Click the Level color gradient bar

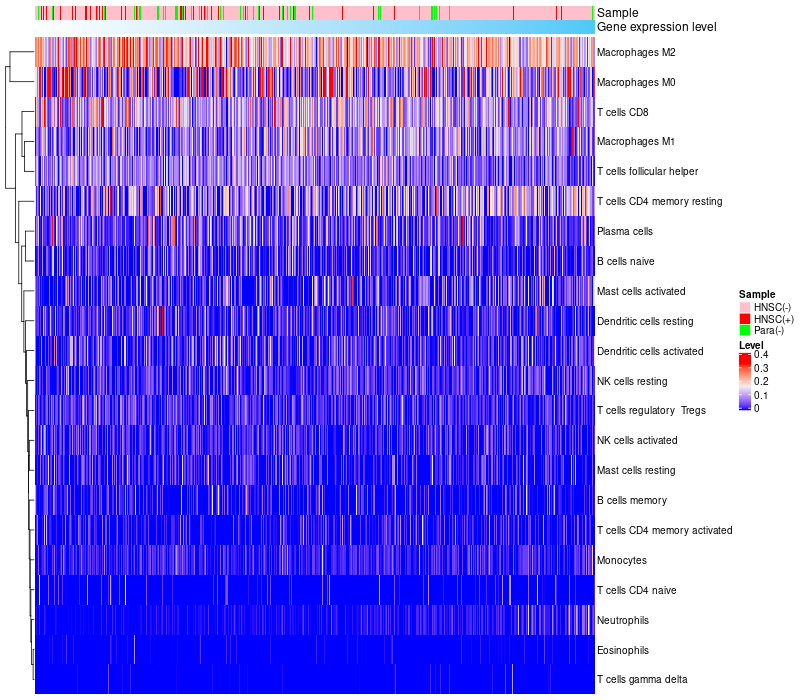tap(745, 381)
